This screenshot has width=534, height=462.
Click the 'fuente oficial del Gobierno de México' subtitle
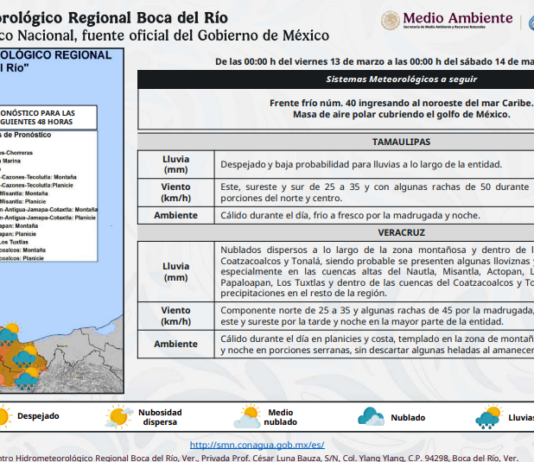pos(205,35)
